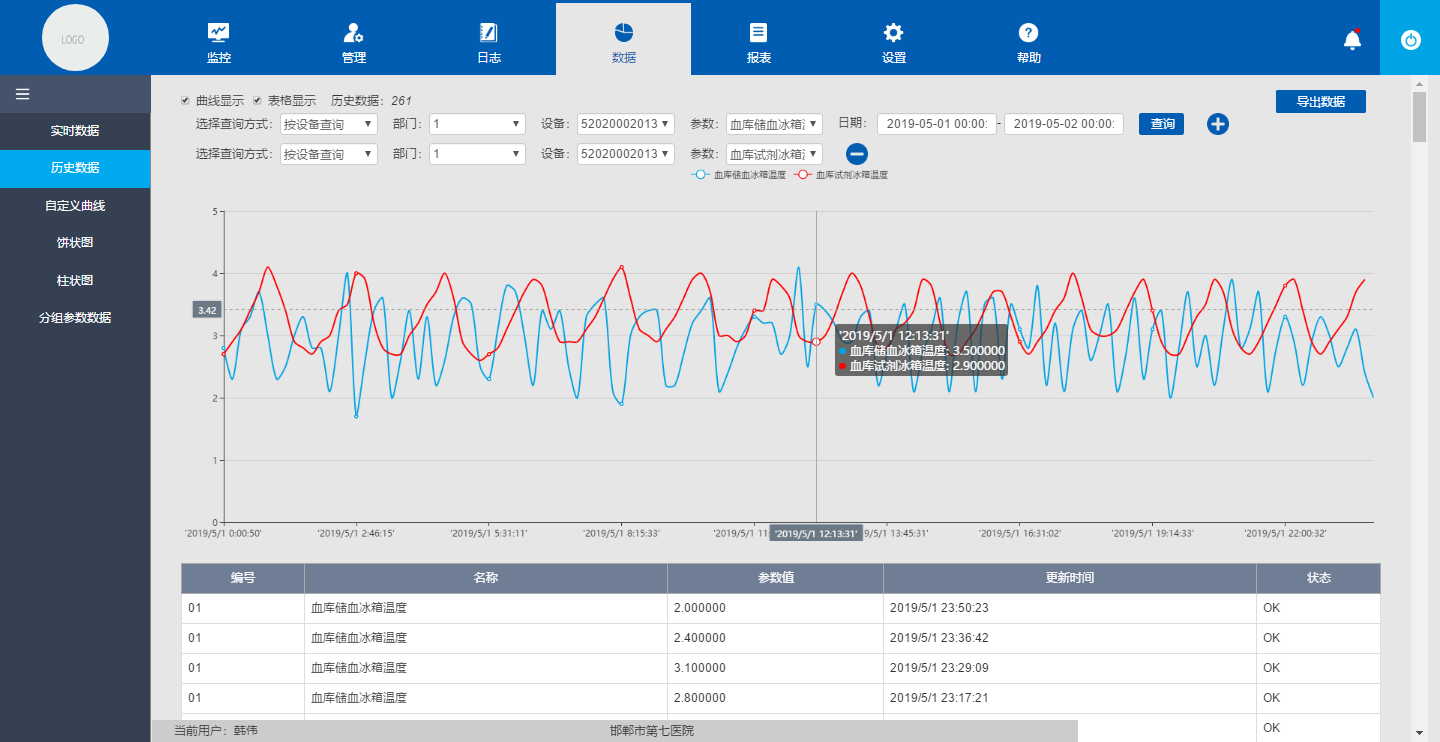Expand first 选择查询方式 dropdown
Screen dimensions: 1440x742
coord(328,124)
